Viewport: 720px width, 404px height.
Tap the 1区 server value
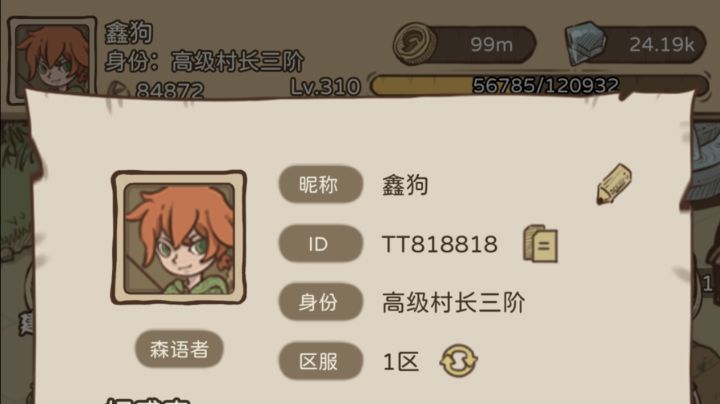coord(401,362)
